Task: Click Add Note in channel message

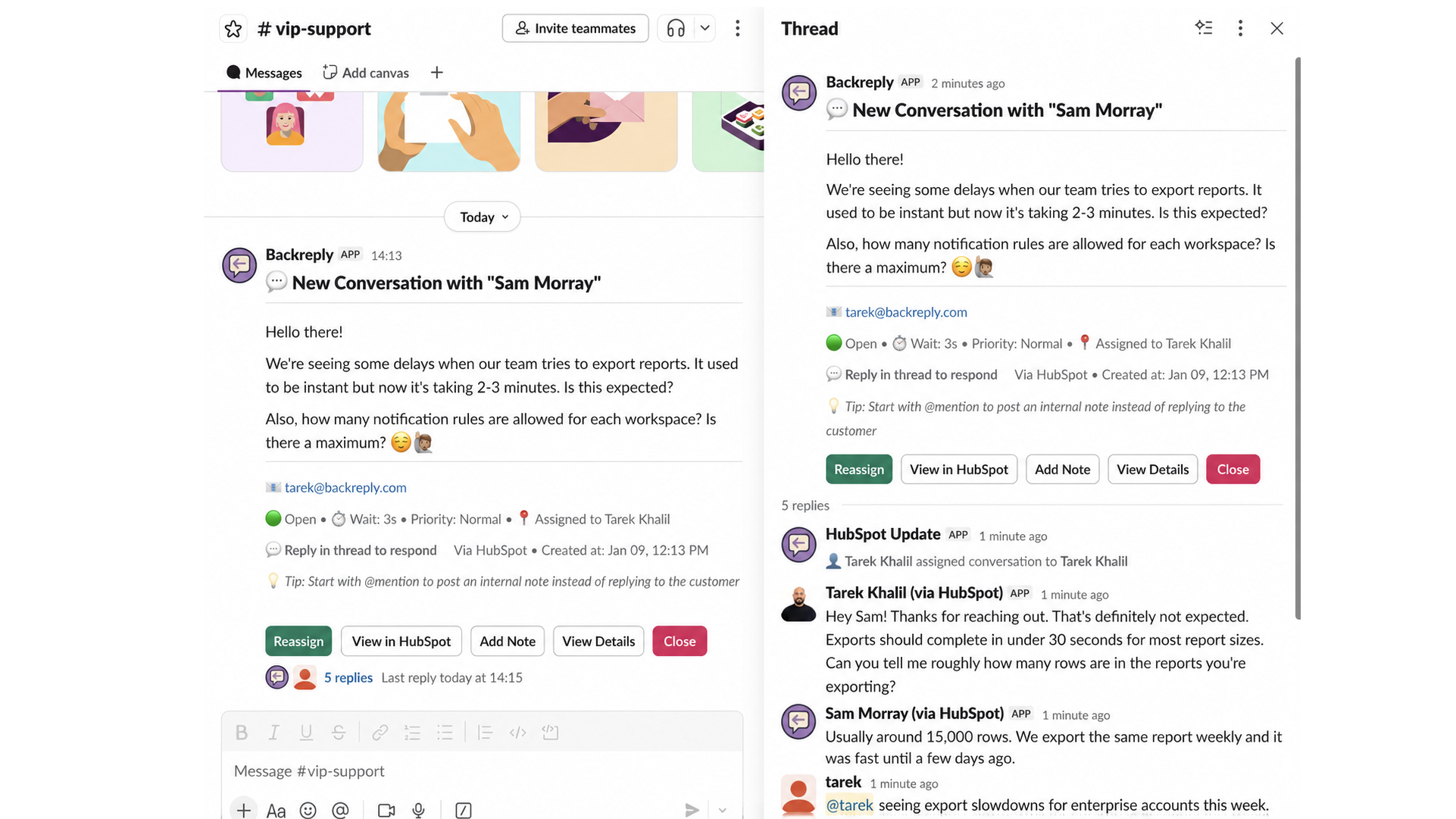Action: (x=508, y=642)
